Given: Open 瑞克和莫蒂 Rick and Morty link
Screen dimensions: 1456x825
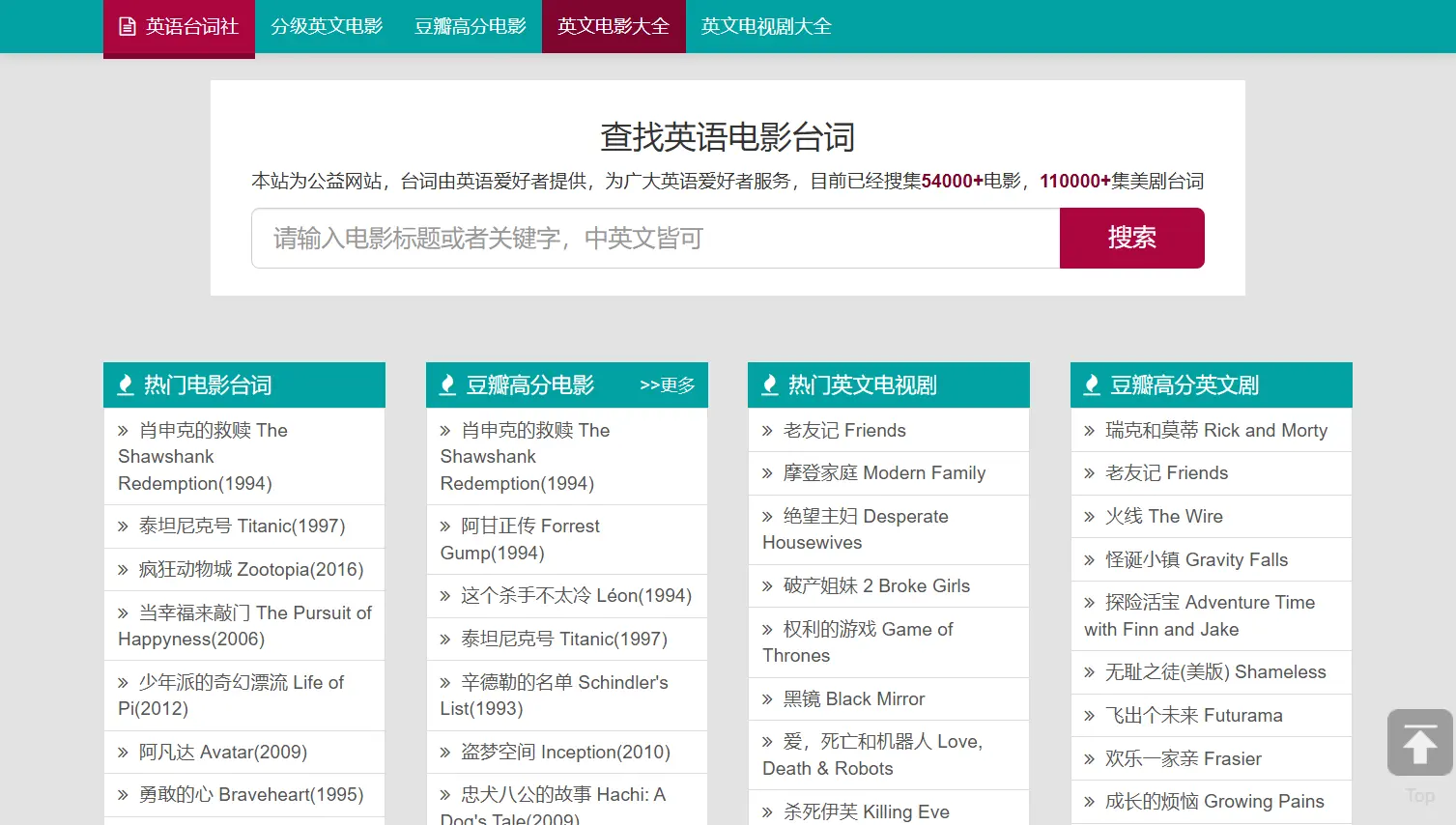Looking at the screenshot, I should (1216, 430).
